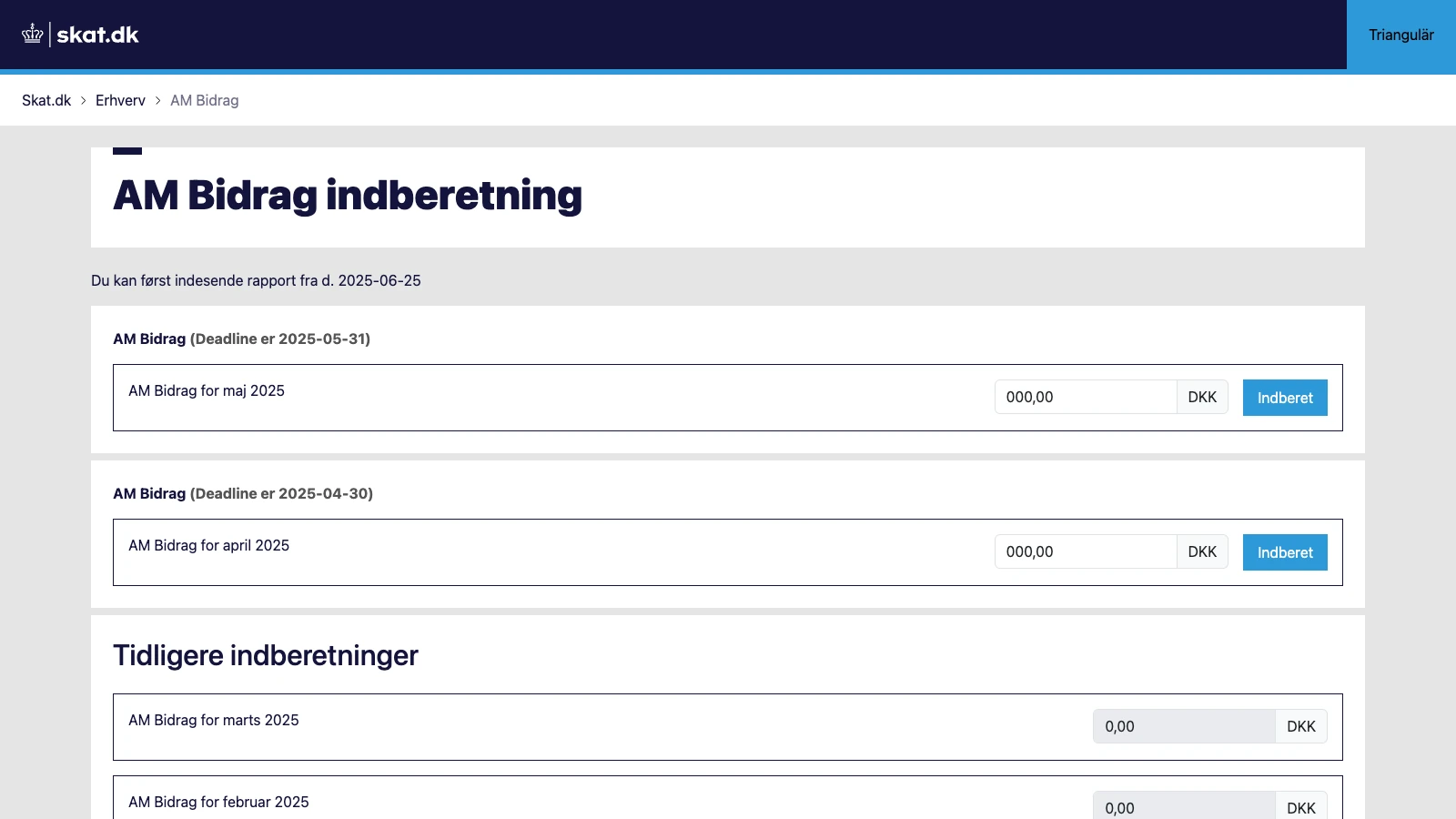
Task: Click the report availability date message
Action: 257,280
